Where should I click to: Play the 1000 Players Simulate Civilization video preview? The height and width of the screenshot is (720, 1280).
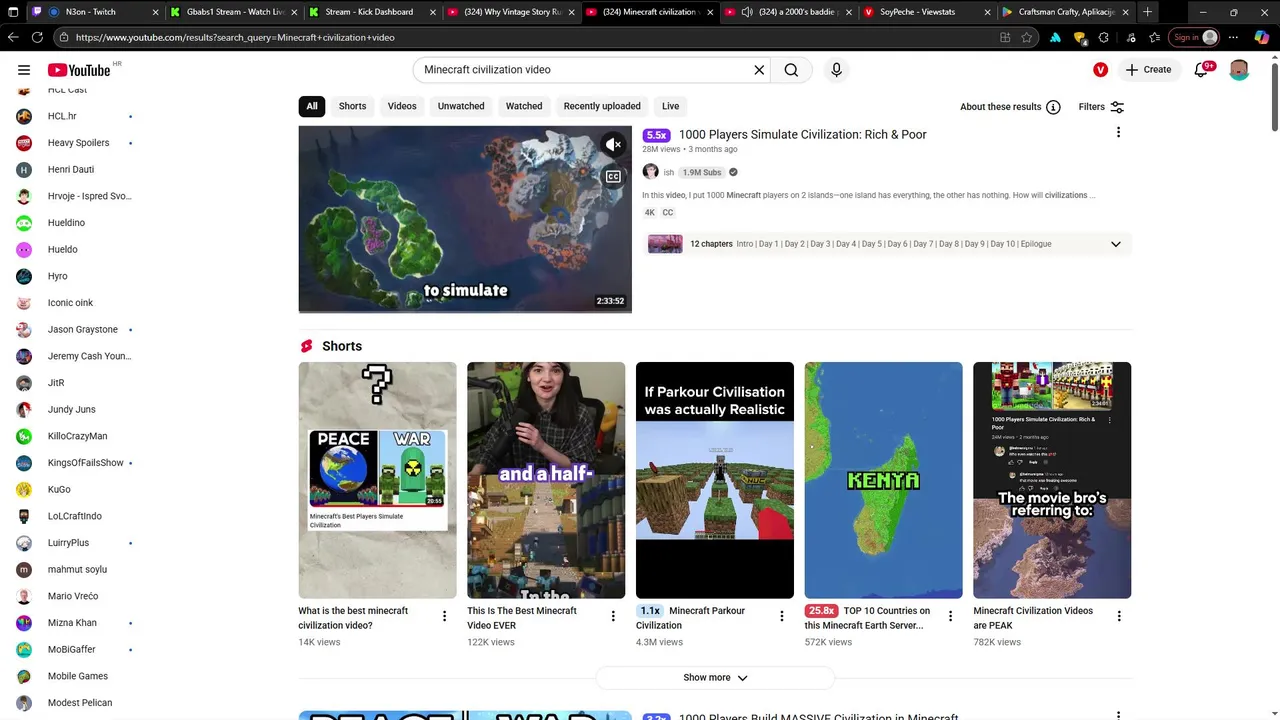465,219
